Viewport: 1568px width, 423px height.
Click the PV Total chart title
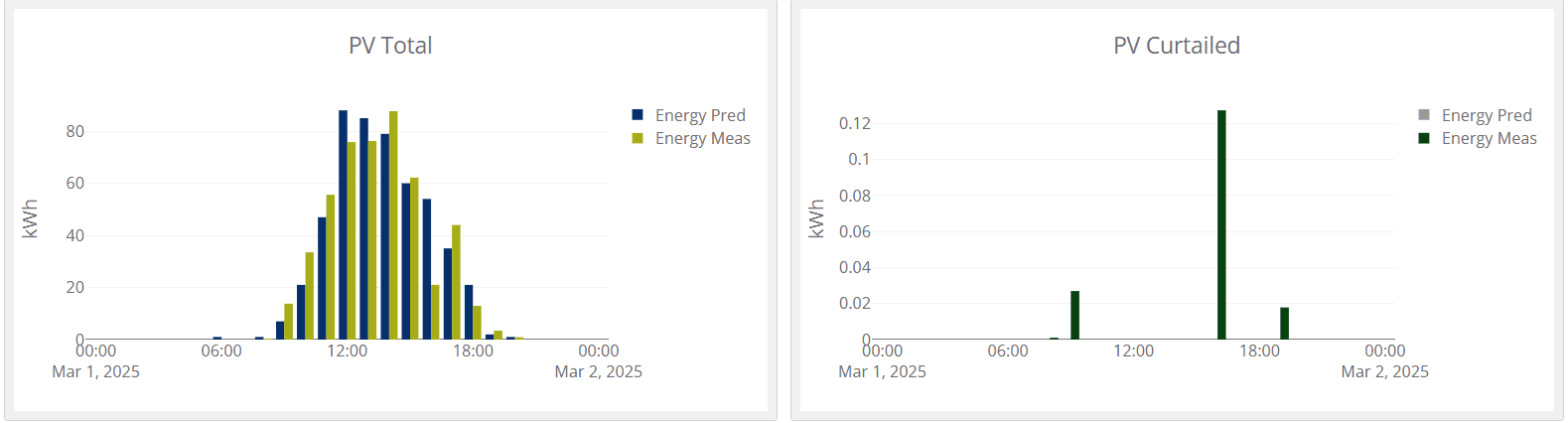tap(390, 46)
